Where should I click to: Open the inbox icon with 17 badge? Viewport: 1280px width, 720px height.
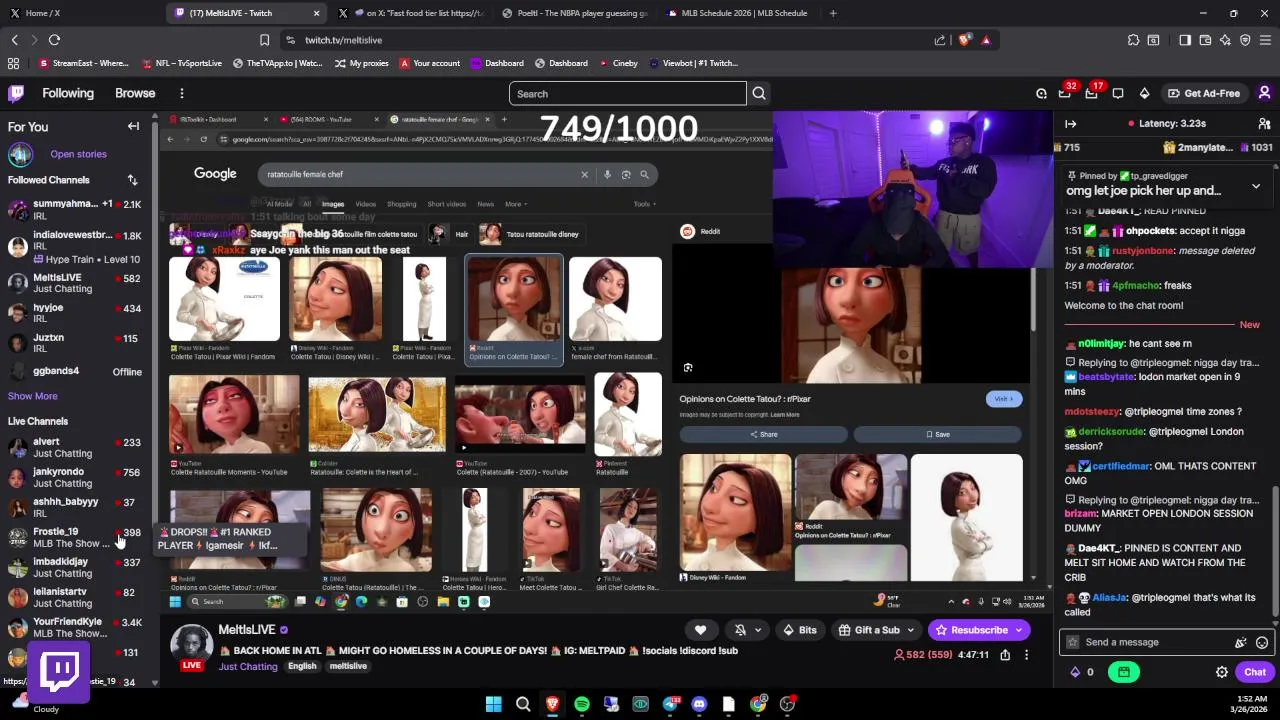[1092, 93]
